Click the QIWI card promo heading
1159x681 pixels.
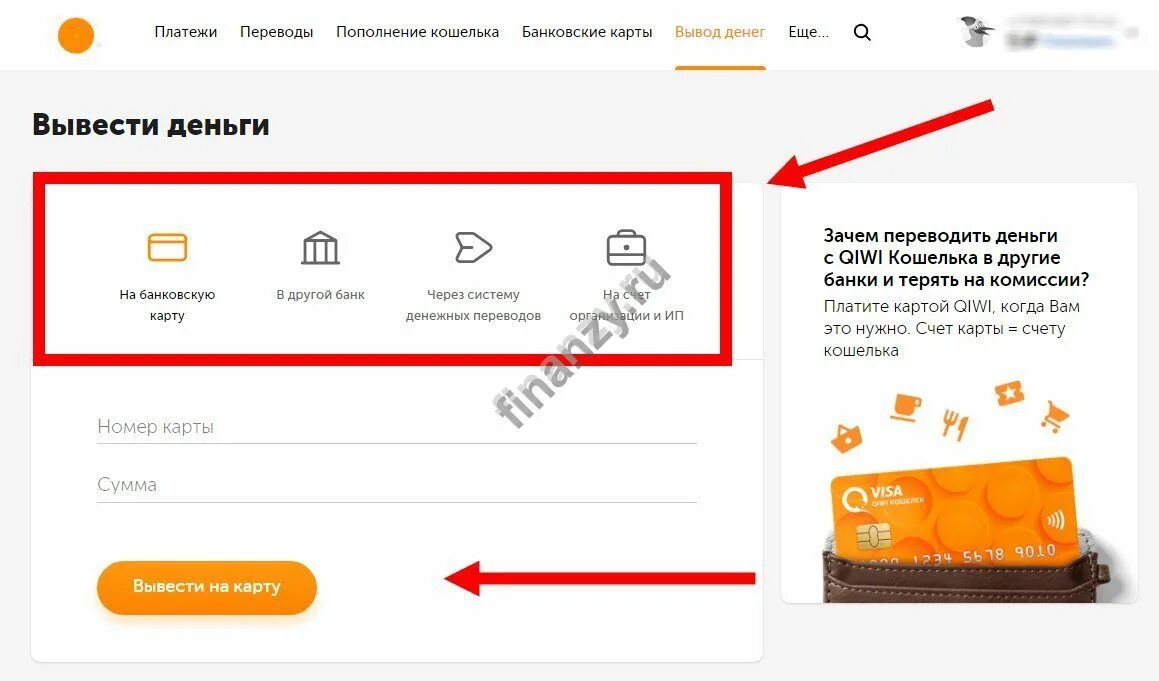tap(956, 257)
